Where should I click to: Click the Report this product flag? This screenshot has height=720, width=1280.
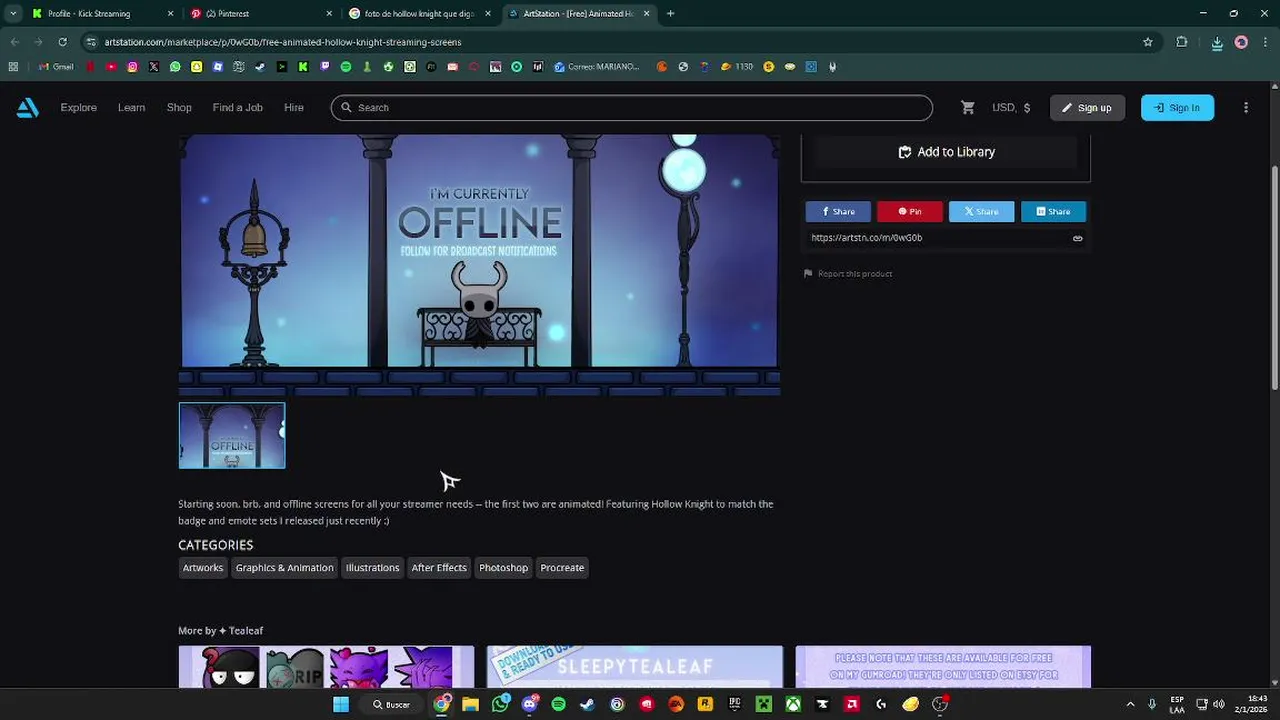(848, 274)
